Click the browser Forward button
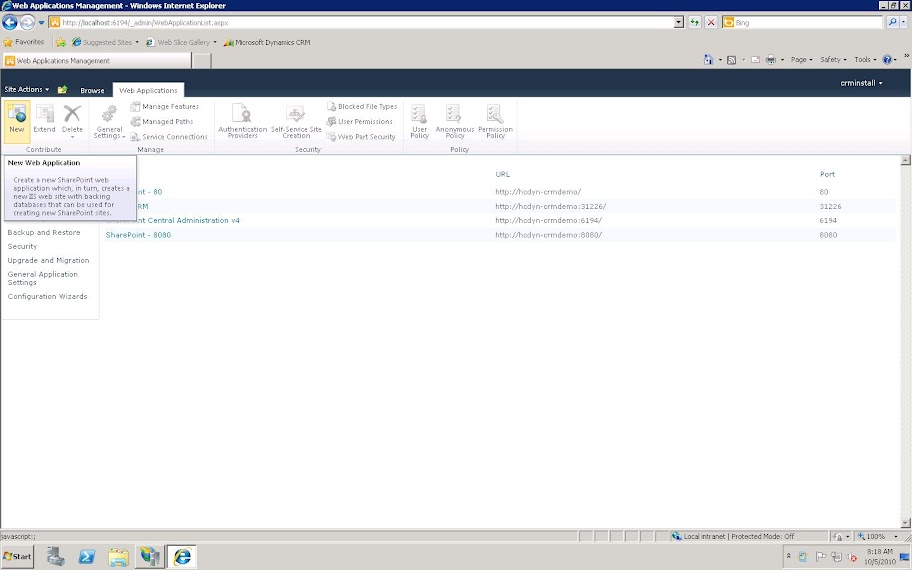 point(27,22)
